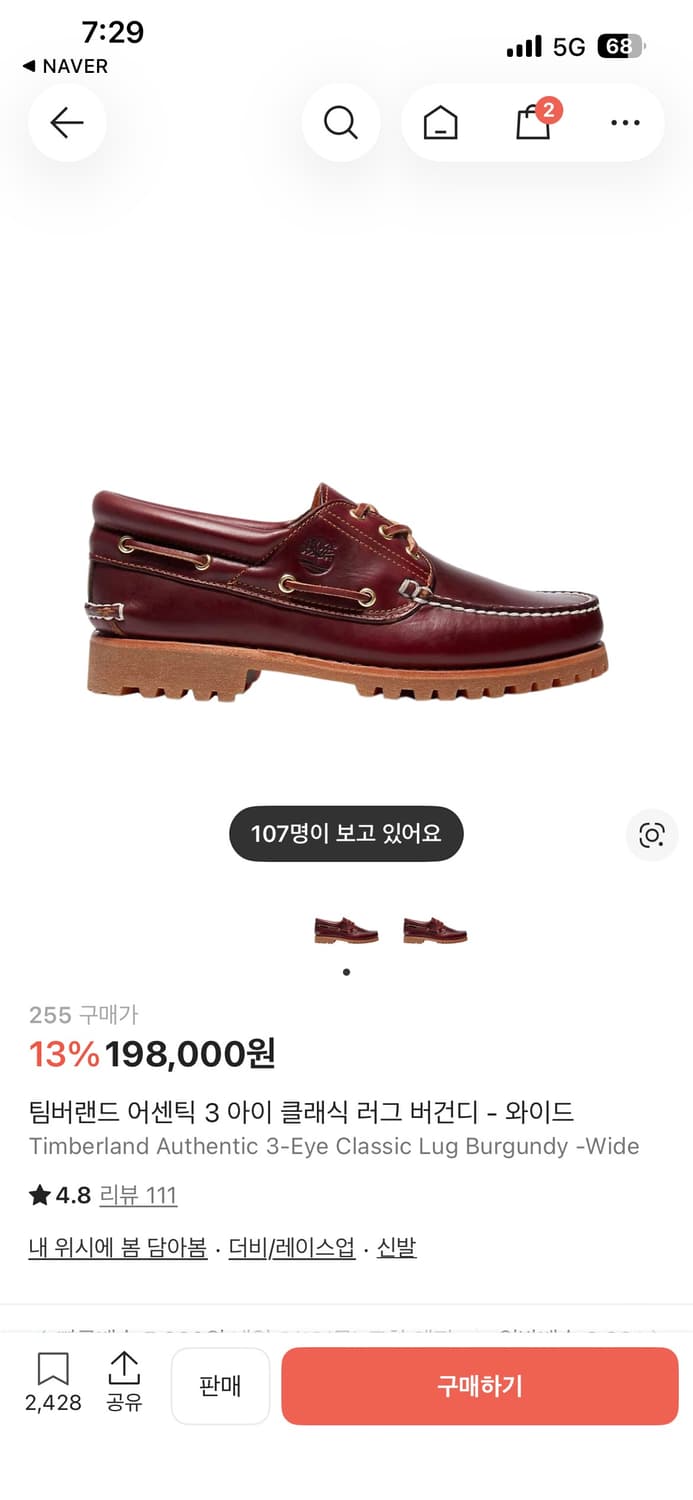The height and width of the screenshot is (1500, 693).
Task: Tap the back arrow icon
Action: (67, 123)
